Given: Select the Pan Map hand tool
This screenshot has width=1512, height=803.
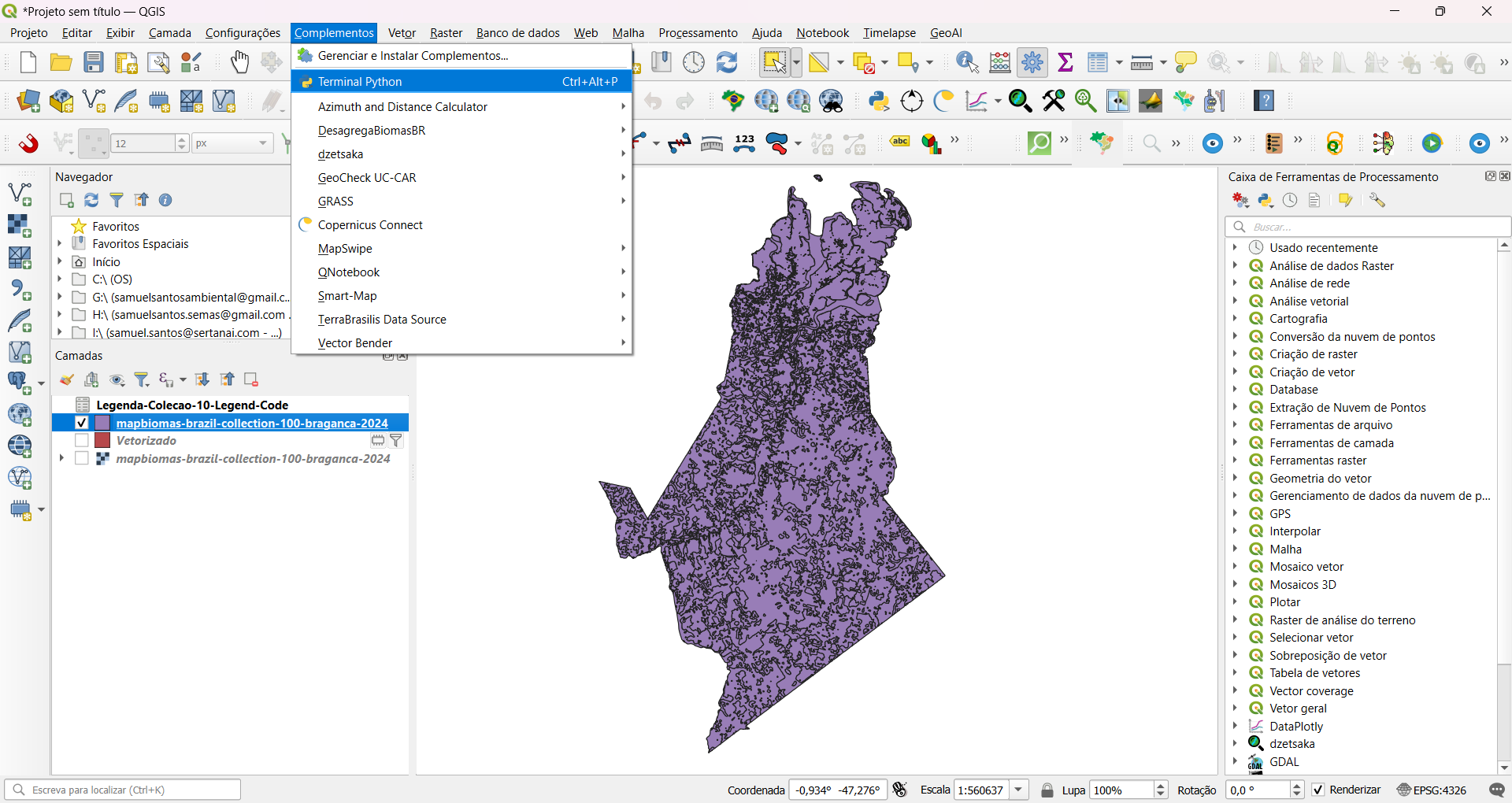Looking at the screenshot, I should (239, 62).
